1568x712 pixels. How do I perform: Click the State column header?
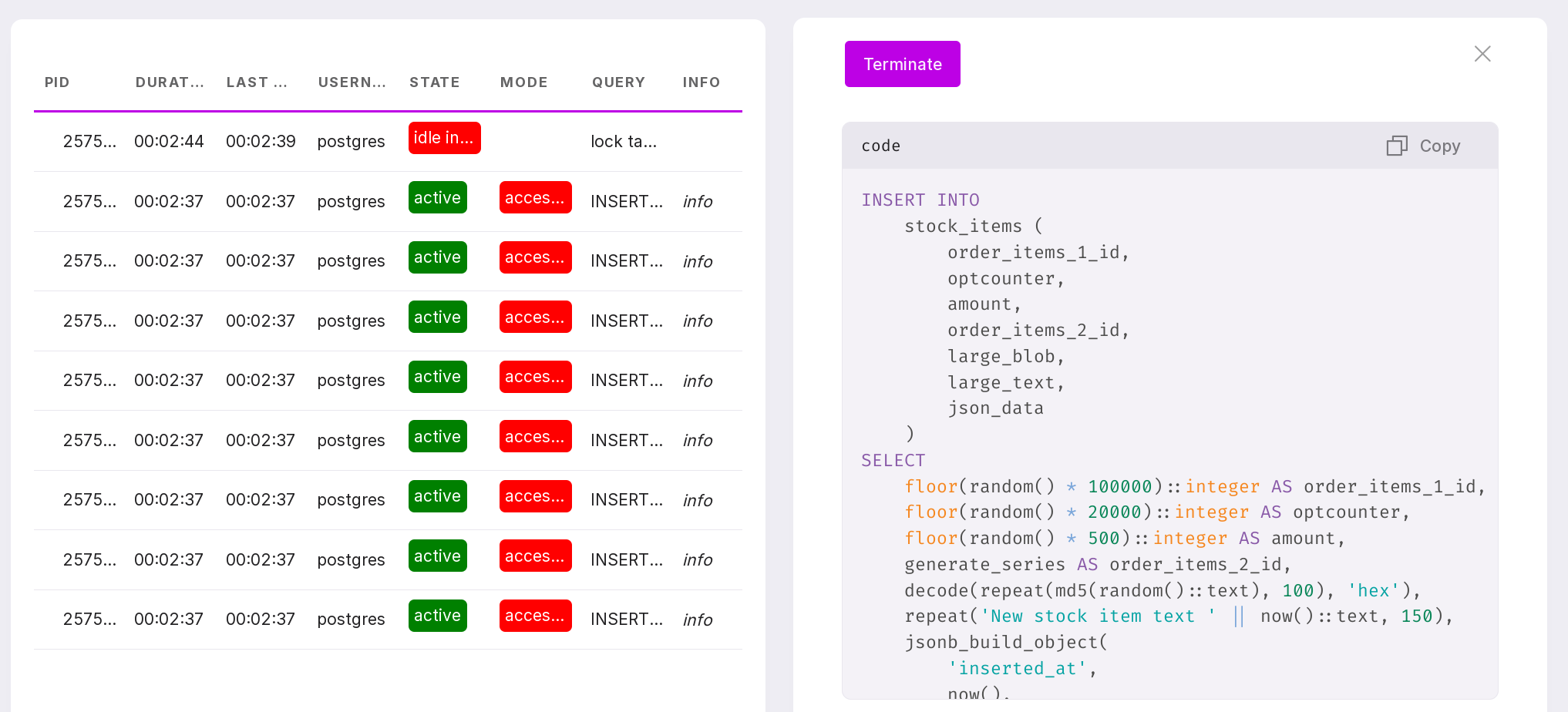click(434, 82)
